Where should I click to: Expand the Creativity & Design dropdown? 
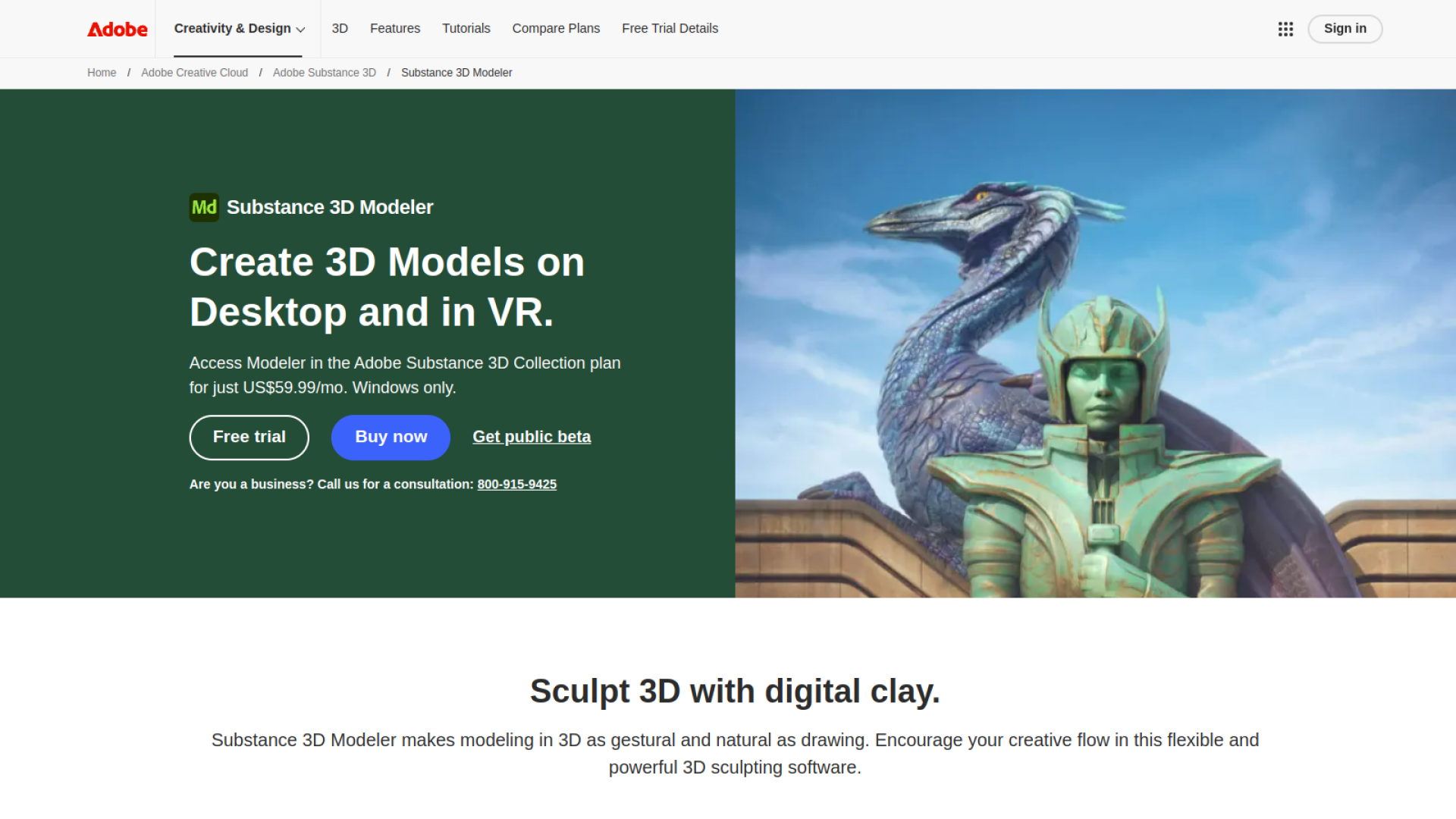(x=233, y=28)
